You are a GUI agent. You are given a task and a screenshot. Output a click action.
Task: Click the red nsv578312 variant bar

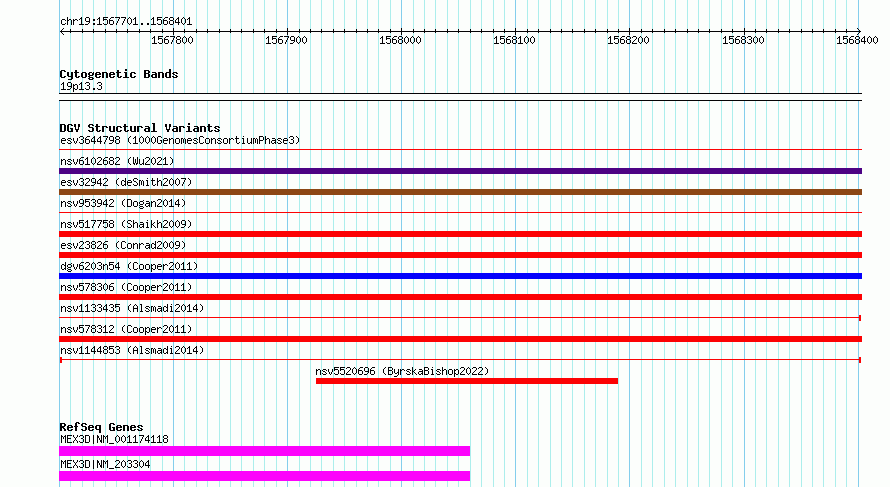[460, 339]
